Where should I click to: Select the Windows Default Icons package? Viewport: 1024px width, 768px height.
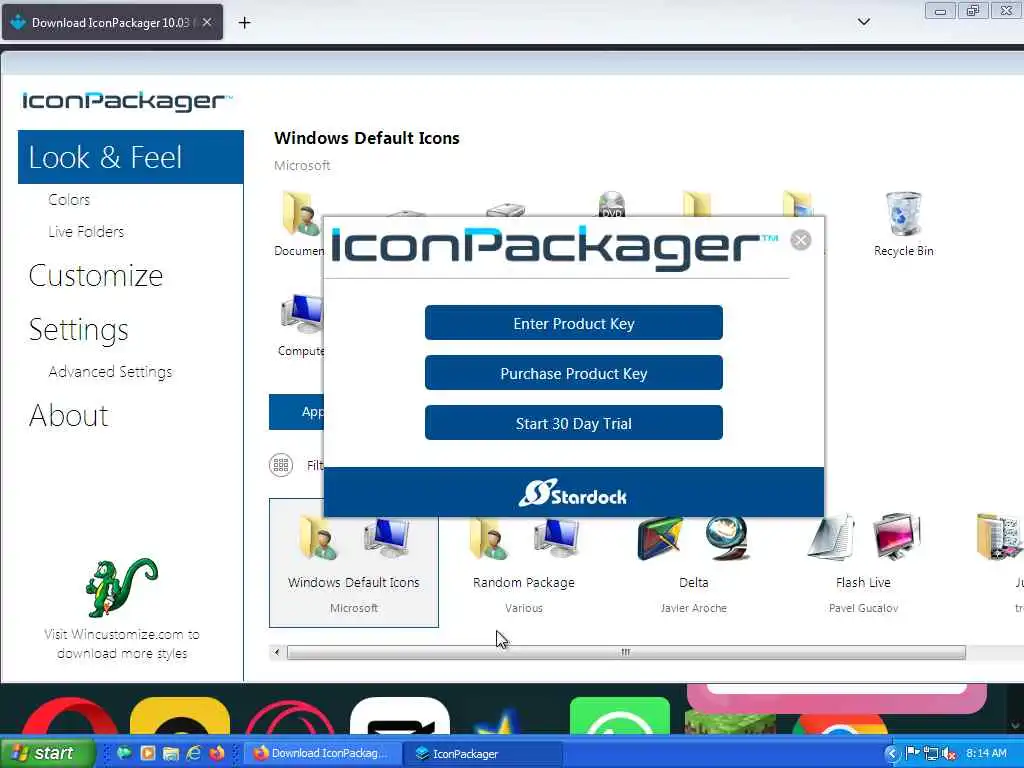tap(354, 563)
